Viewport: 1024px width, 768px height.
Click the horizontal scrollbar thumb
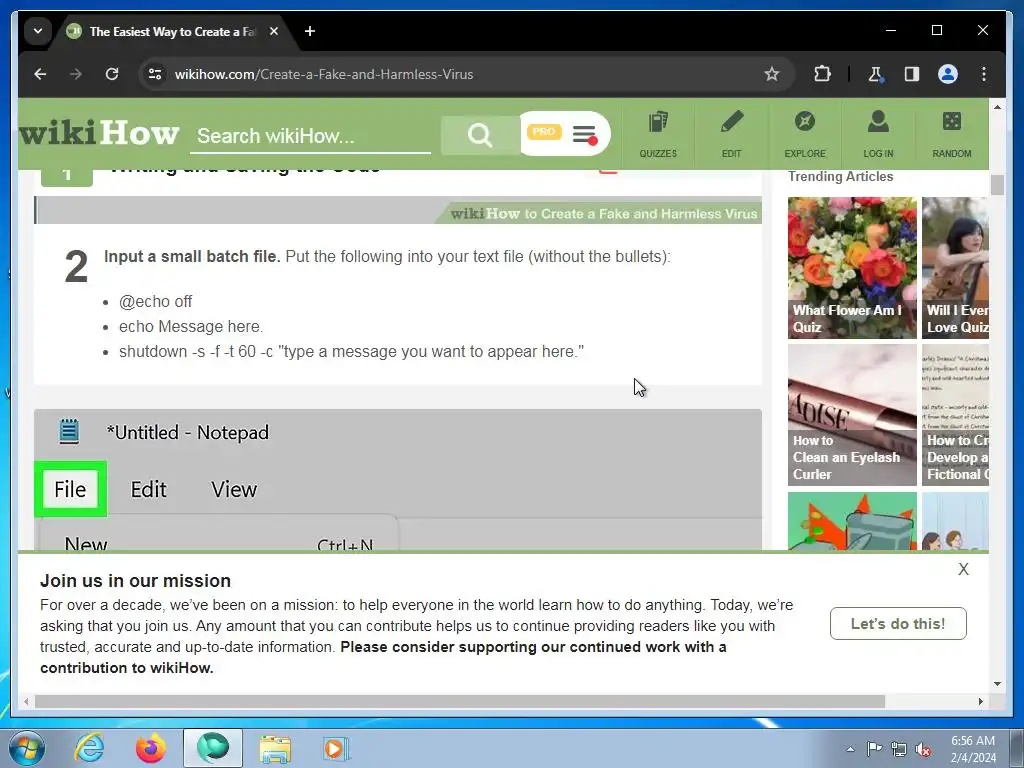[x=460, y=701]
